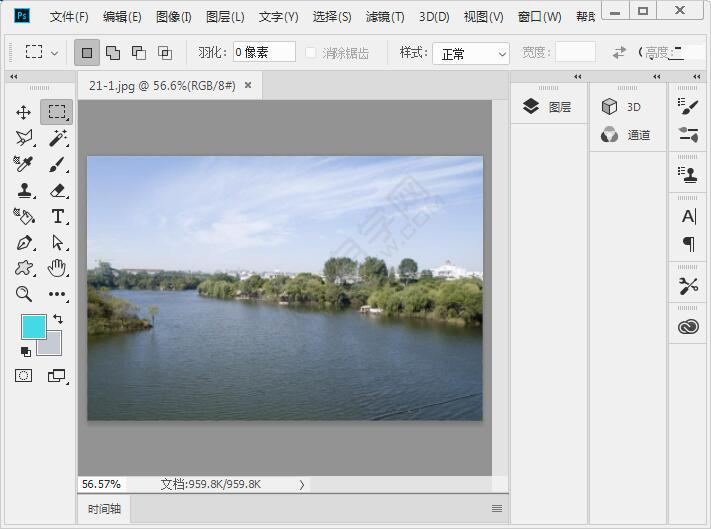Toggle the anti-alias checkbox
This screenshot has width=711, height=529.
311,53
